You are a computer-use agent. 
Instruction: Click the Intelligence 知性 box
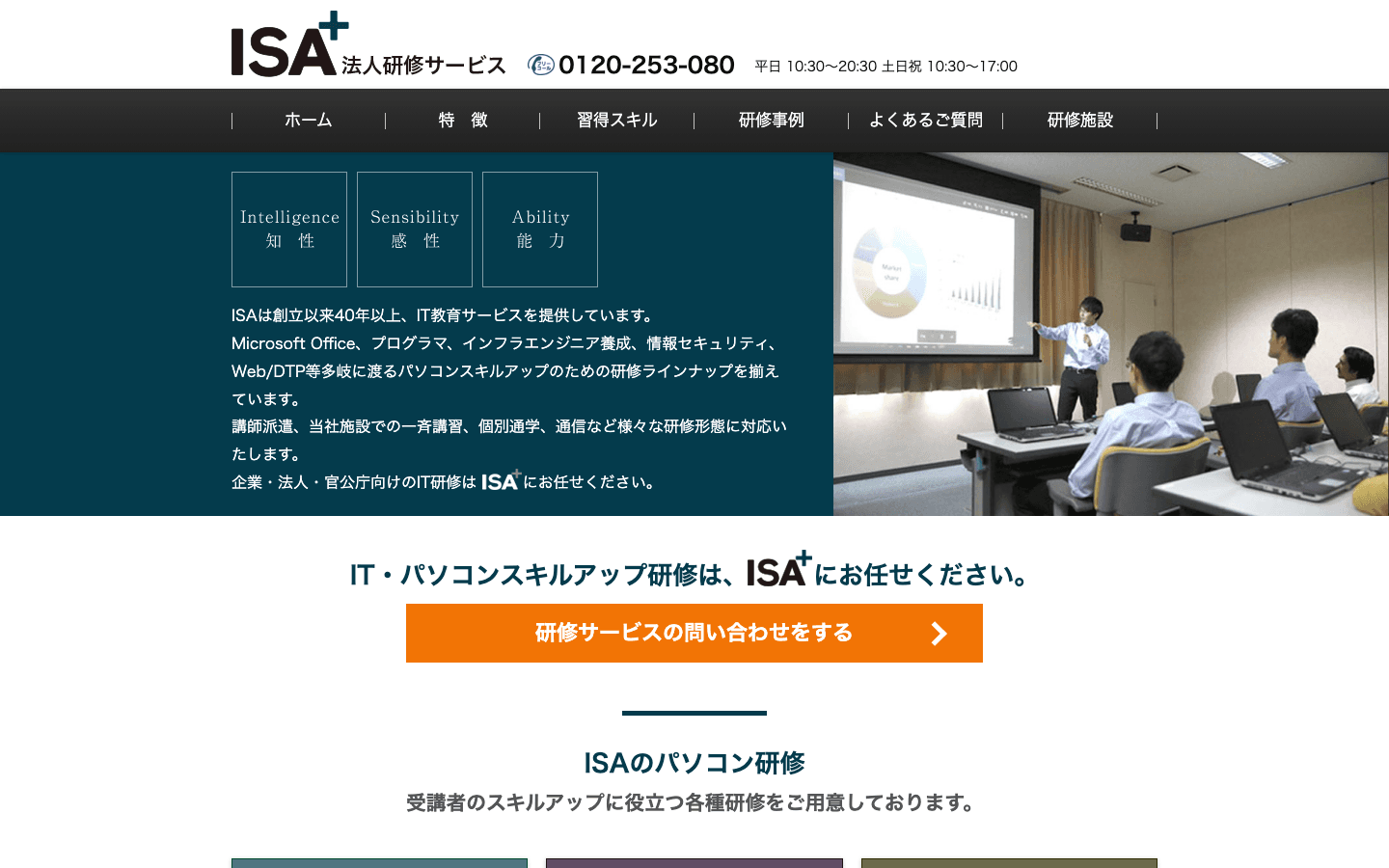[x=289, y=230]
